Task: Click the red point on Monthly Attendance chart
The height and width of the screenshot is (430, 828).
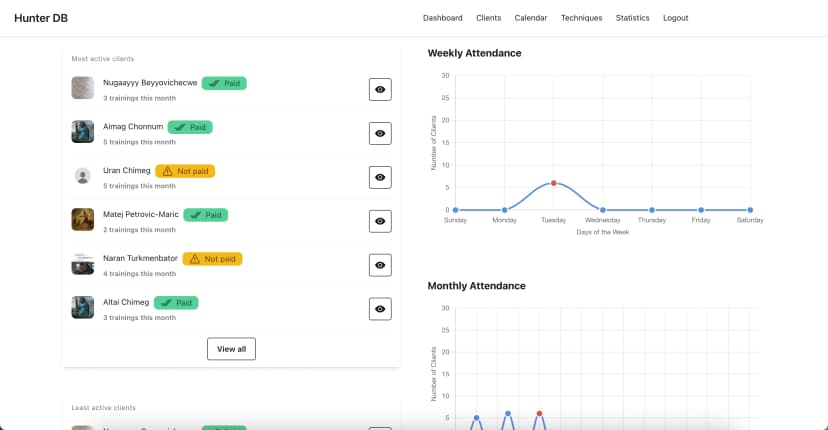Action: click(x=539, y=414)
